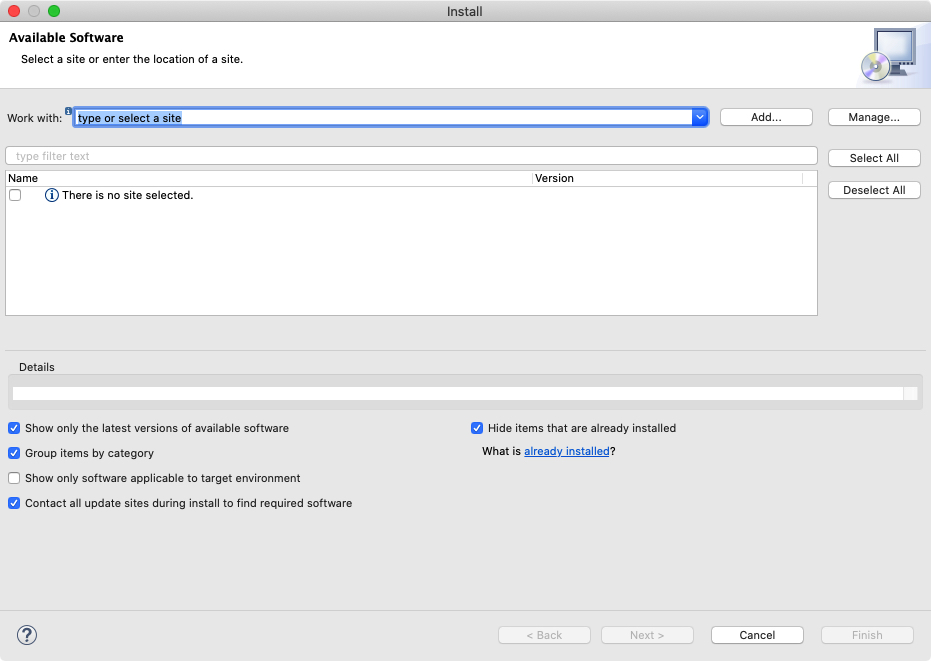Uncheck Hide items that are already installed
The width and height of the screenshot is (931, 661).
click(x=477, y=428)
